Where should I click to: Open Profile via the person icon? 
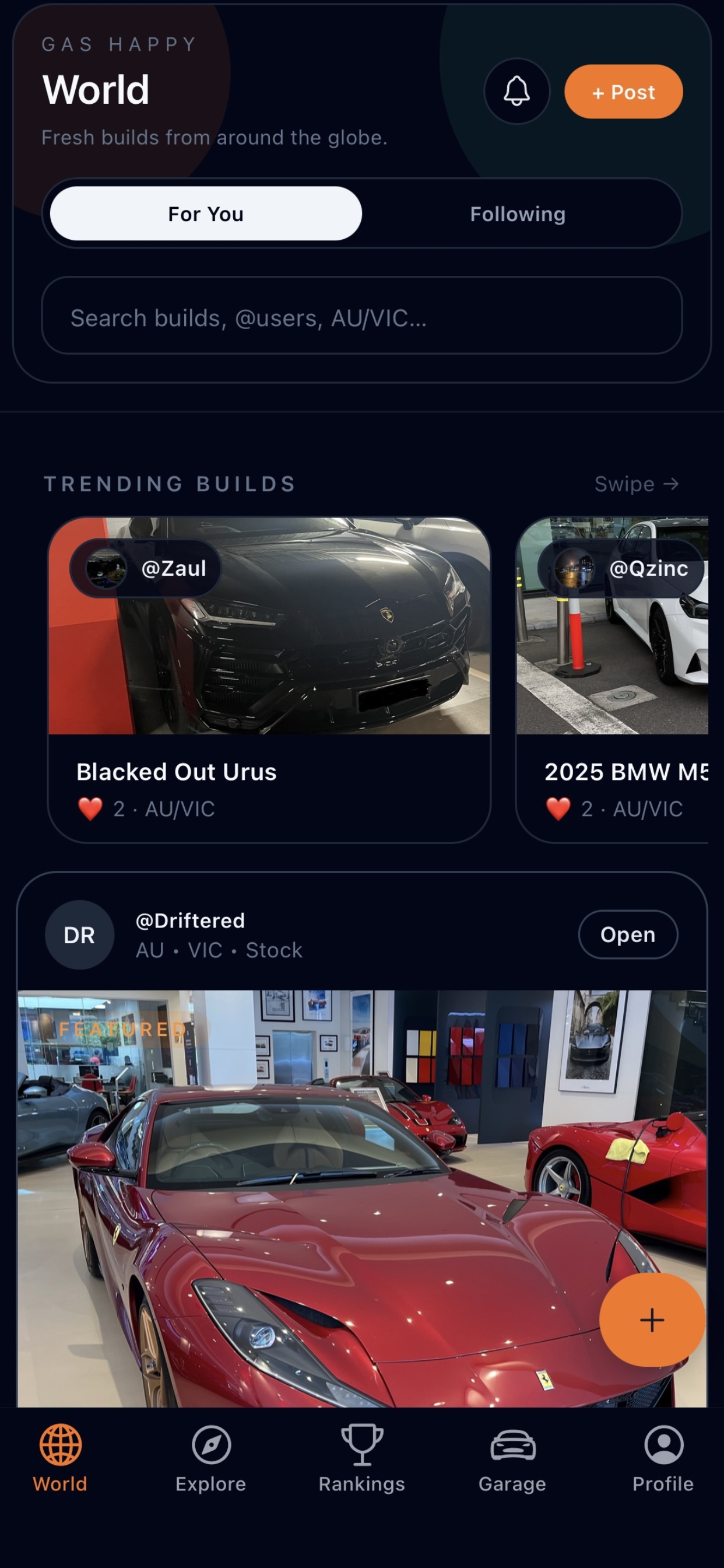tap(664, 1444)
